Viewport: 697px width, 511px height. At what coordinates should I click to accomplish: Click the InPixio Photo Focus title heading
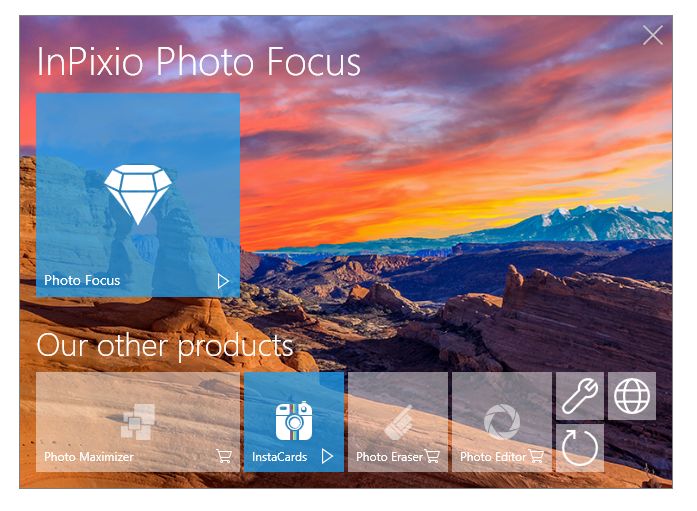198,61
